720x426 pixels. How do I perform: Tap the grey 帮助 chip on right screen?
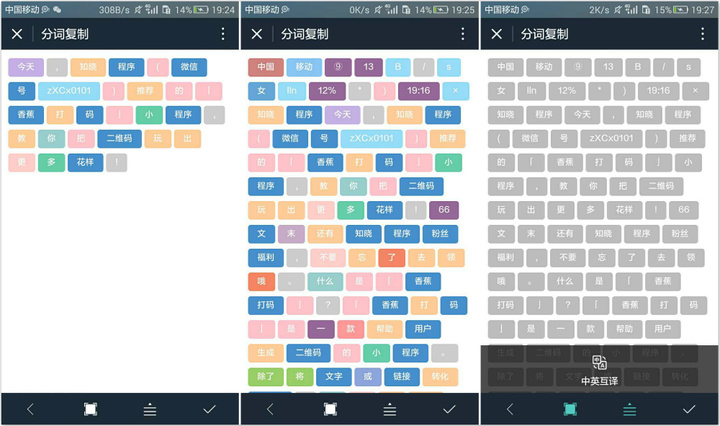click(624, 329)
